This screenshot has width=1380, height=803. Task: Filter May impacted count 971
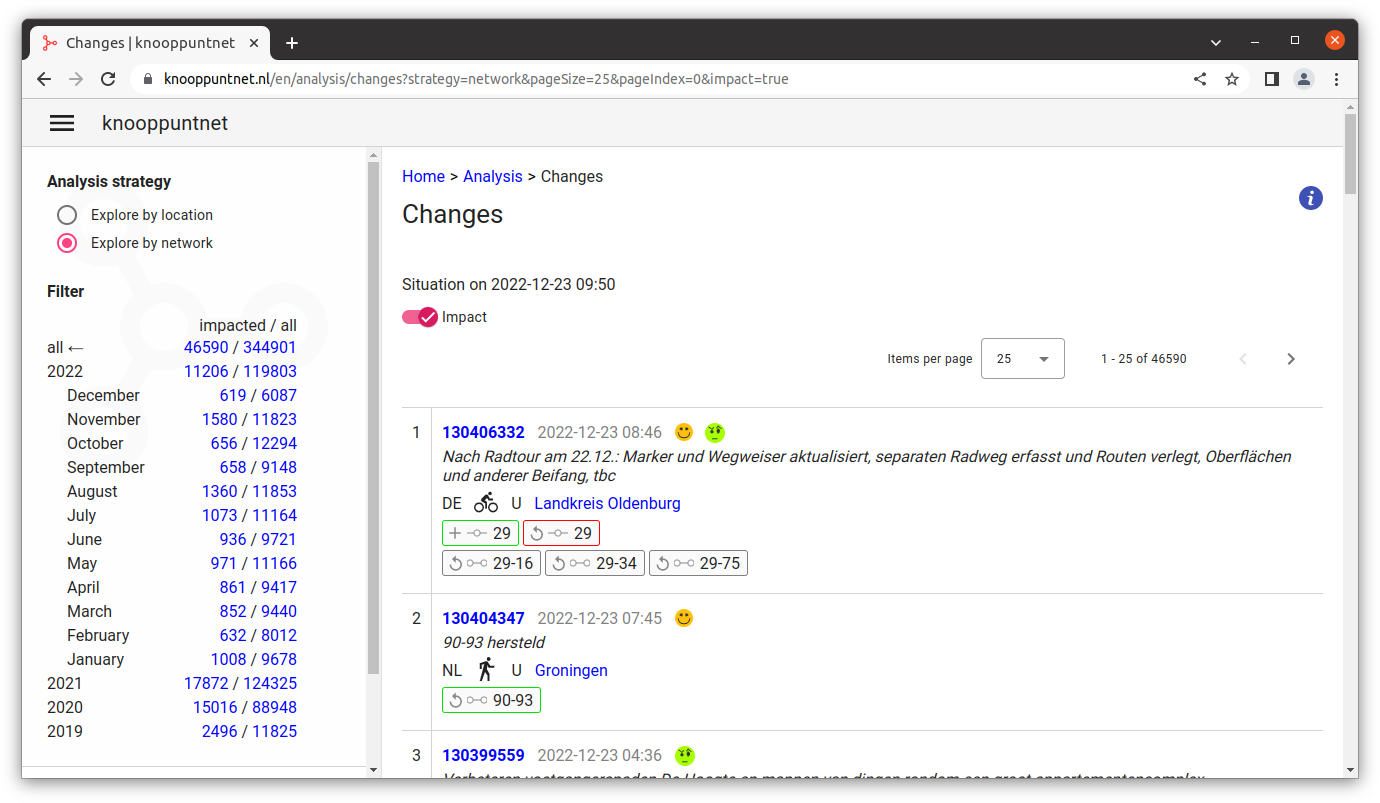tap(224, 563)
